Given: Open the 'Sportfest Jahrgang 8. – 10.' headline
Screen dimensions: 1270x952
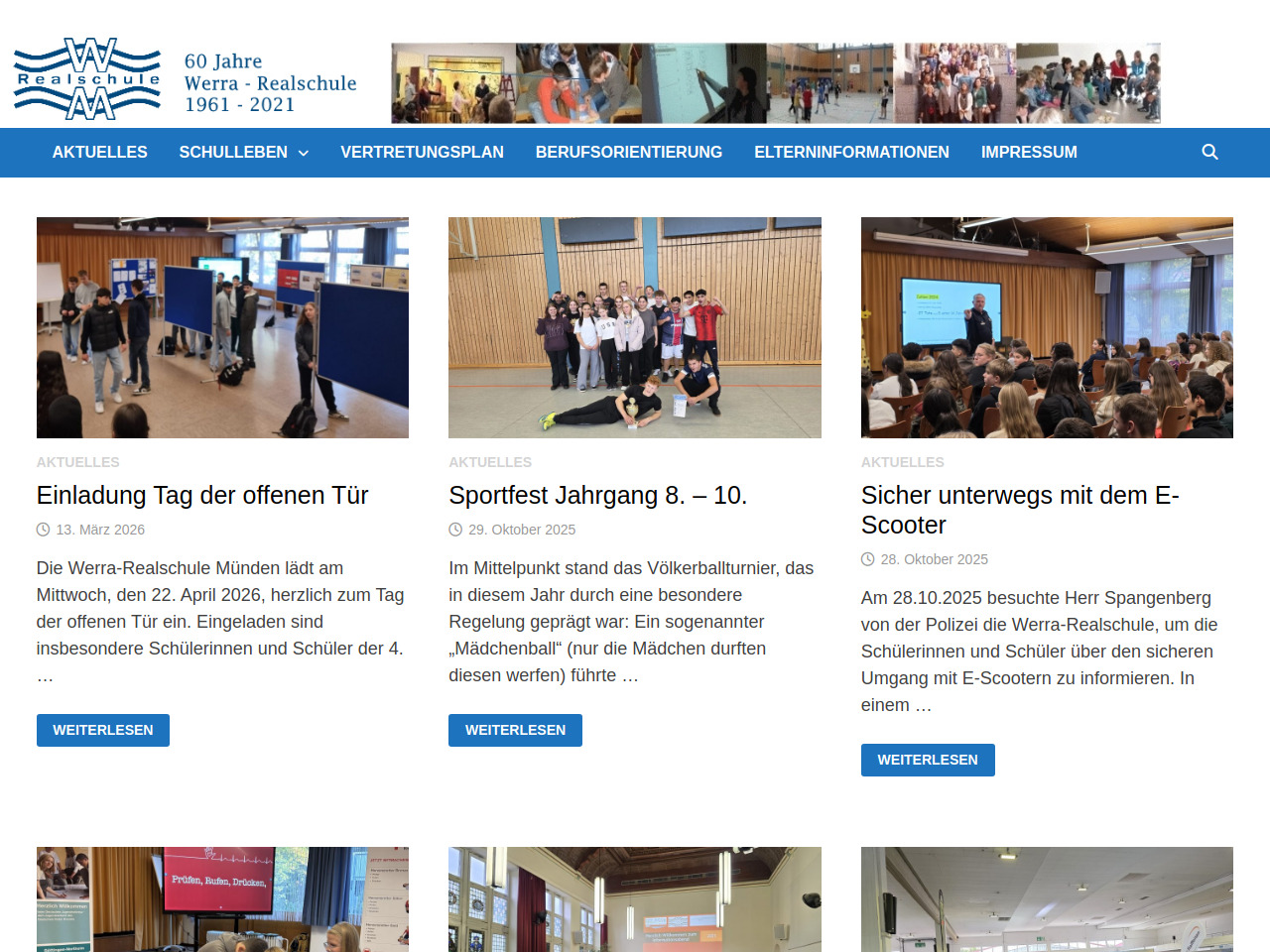Looking at the screenshot, I should point(597,495).
